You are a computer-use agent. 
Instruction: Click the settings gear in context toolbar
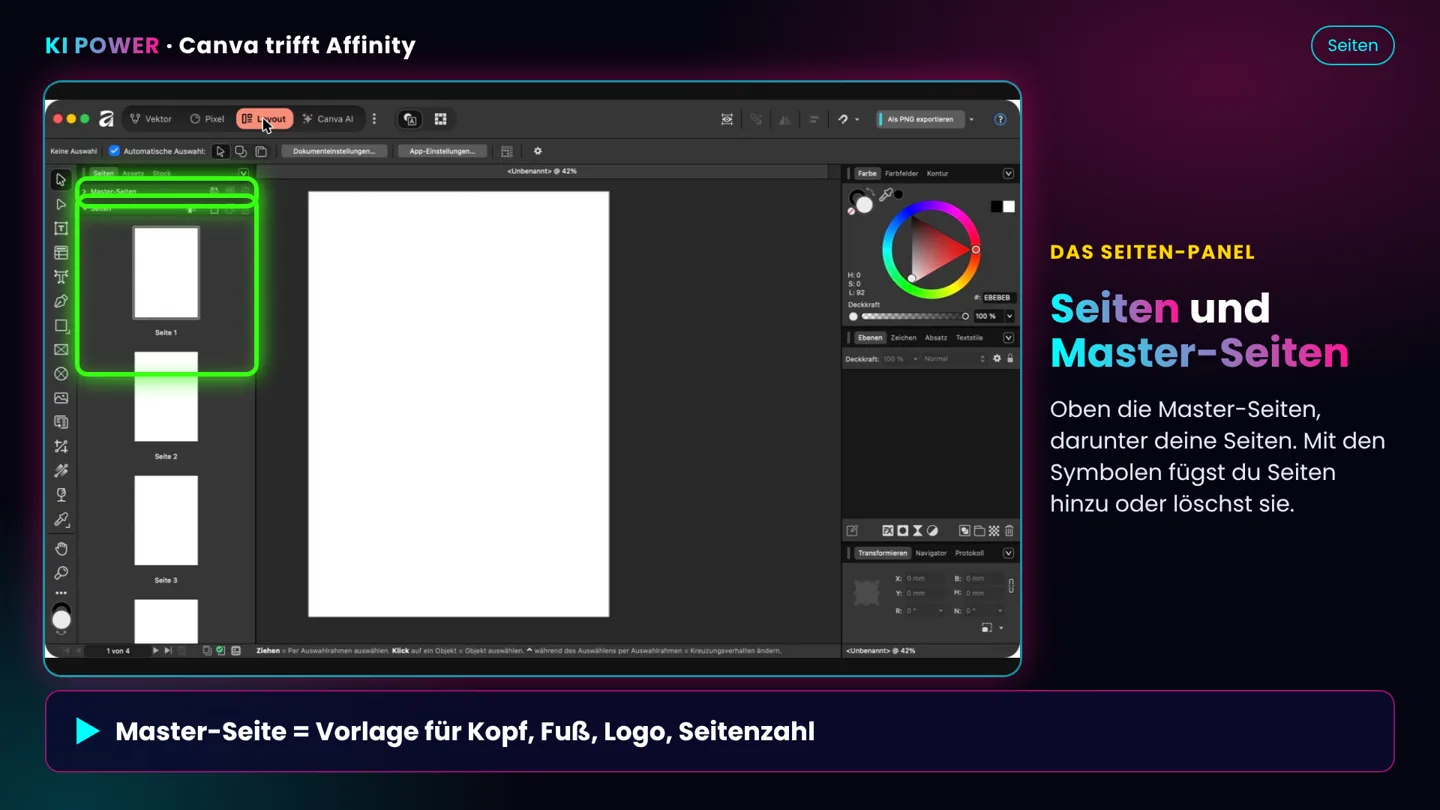click(538, 151)
